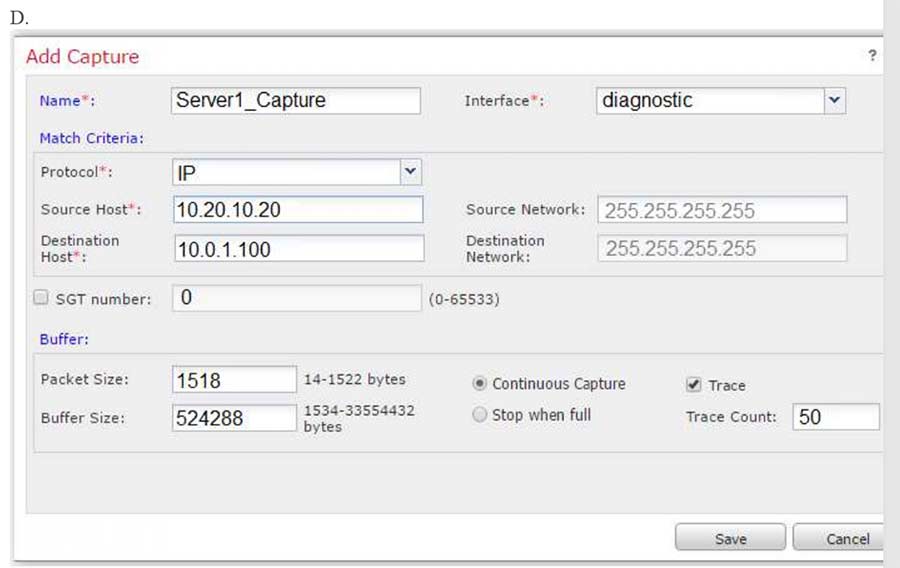Image resolution: width=900 pixels, height=568 pixels.
Task: Click the Add Capture dialog title
Action: tap(82, 57)
